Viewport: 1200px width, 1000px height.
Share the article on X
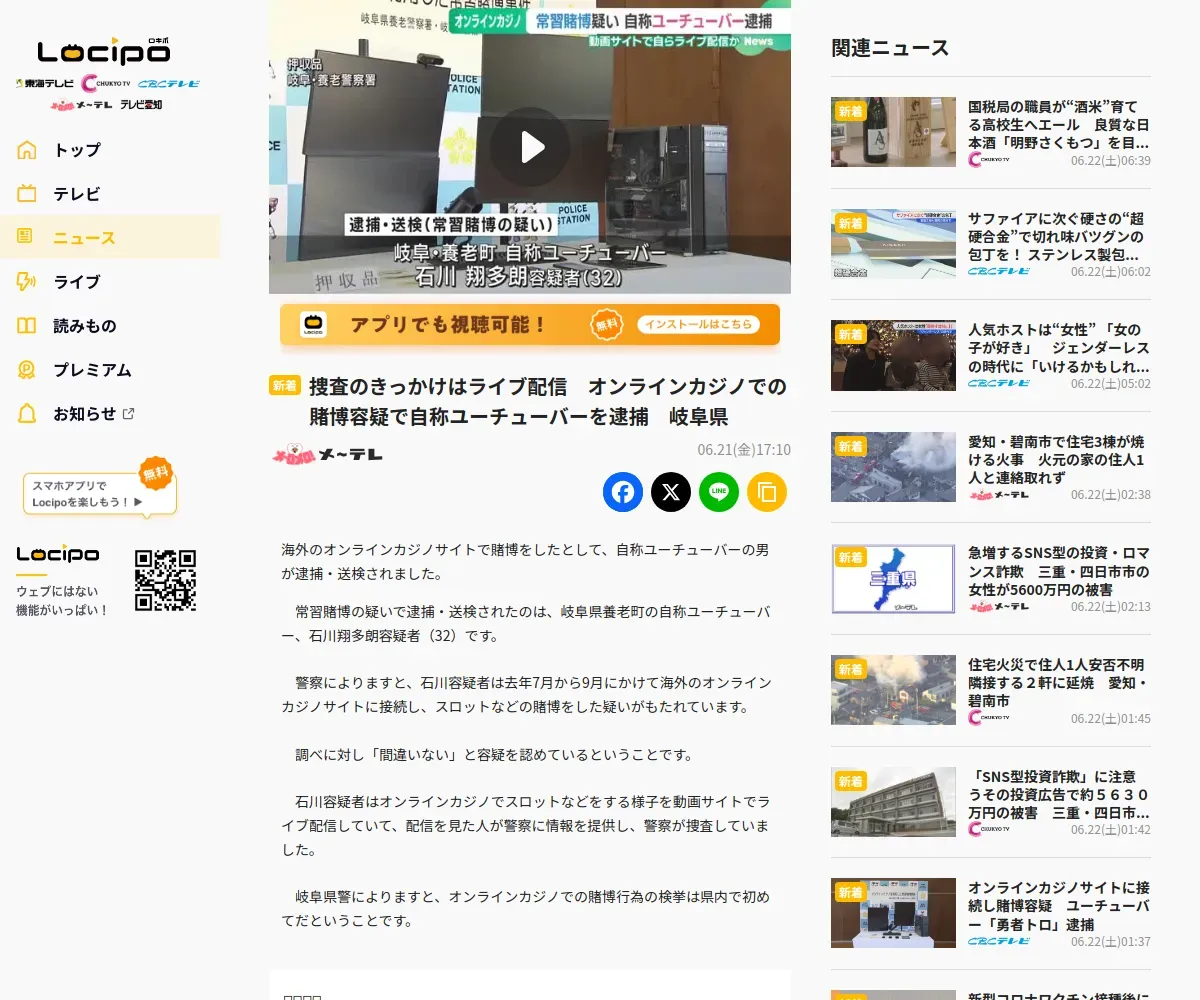tap(671, 492)
